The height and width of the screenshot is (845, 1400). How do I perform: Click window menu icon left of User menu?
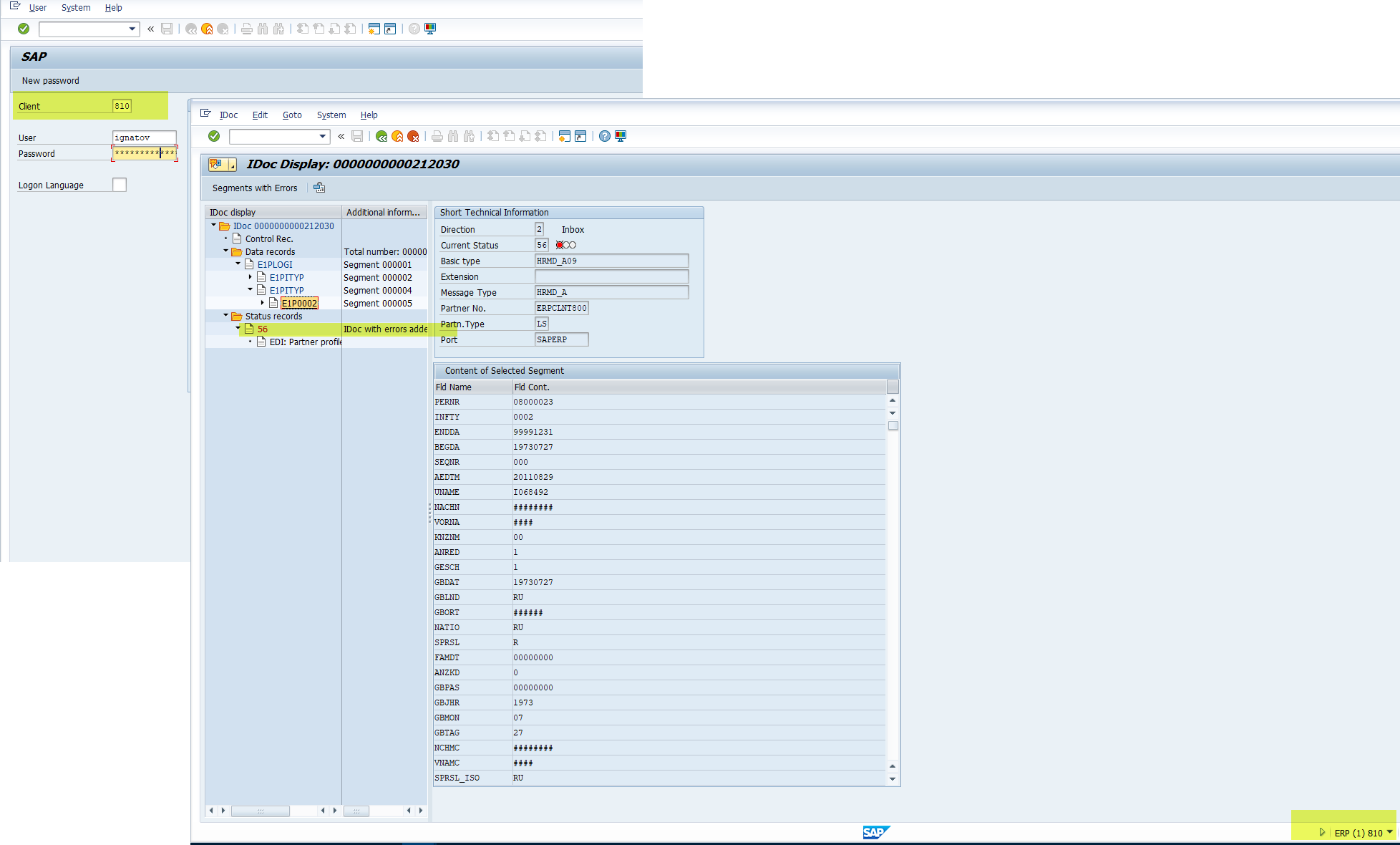pyautogui.click(x=15, y=6)
